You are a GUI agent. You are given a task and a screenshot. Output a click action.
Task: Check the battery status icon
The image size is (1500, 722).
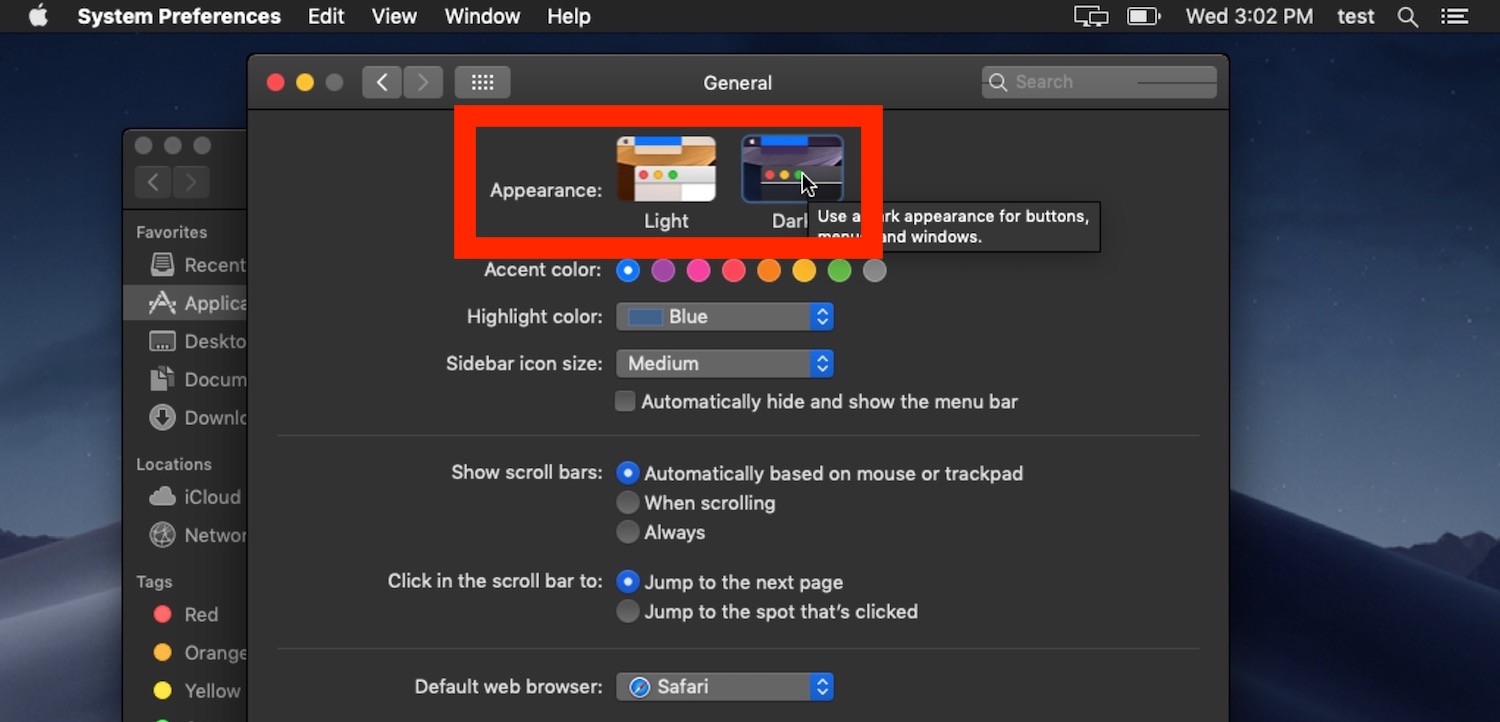pyautogui.click(x=1143, y=17)
